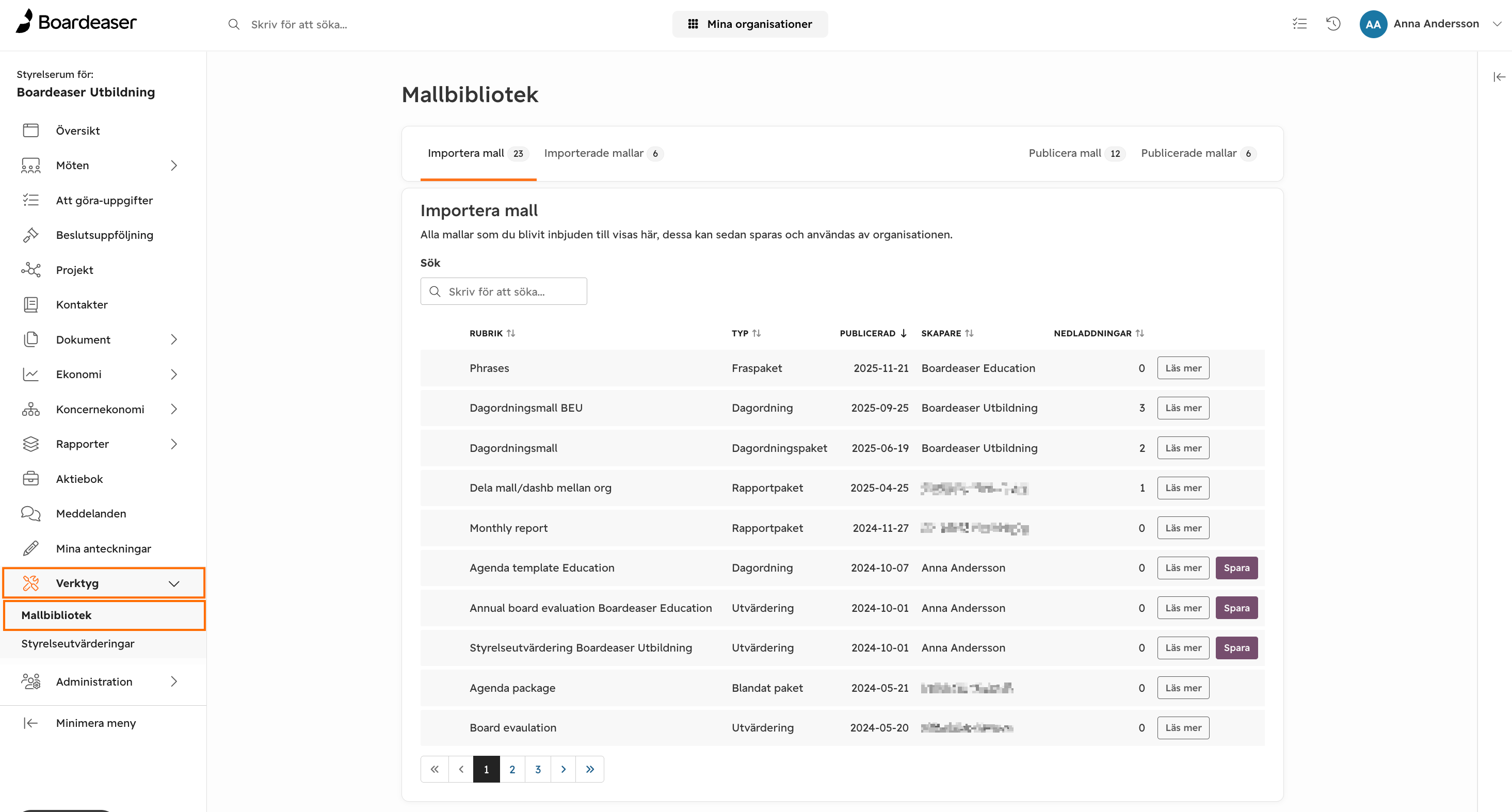Collapse the right panel arrow icon
1512x812 pixels.
[x=1499, y=77]
